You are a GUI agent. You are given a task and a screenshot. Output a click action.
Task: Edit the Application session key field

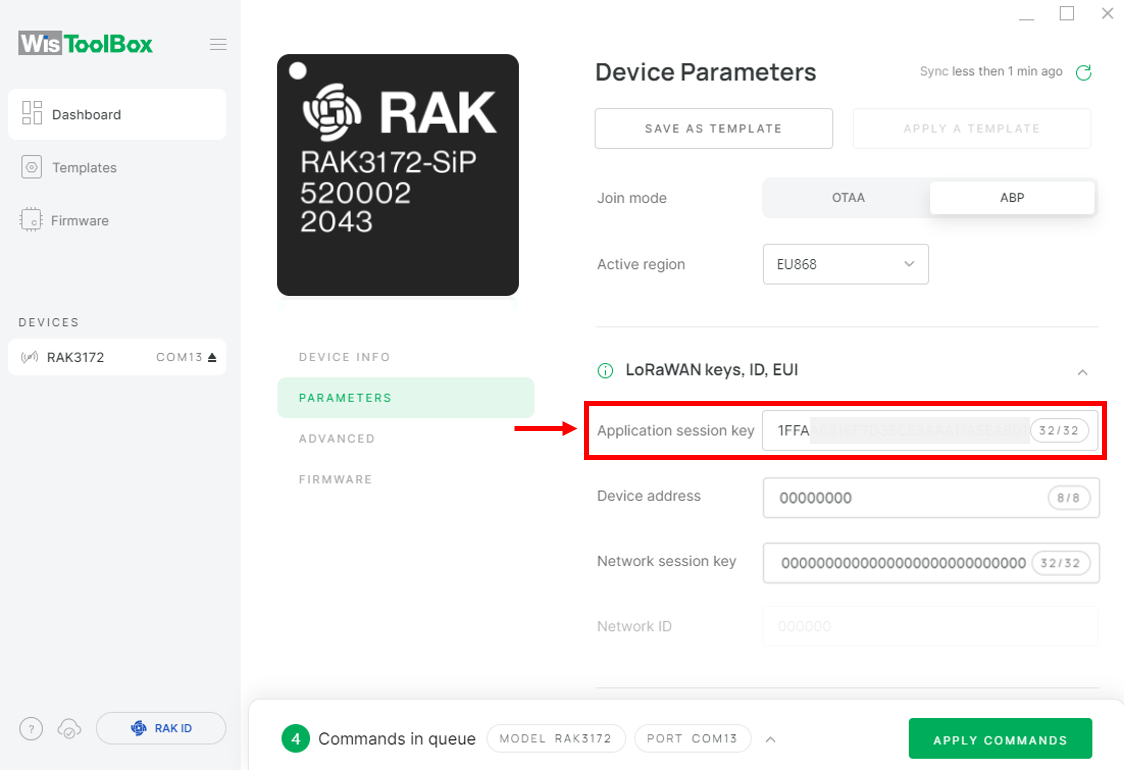[930, 431]
